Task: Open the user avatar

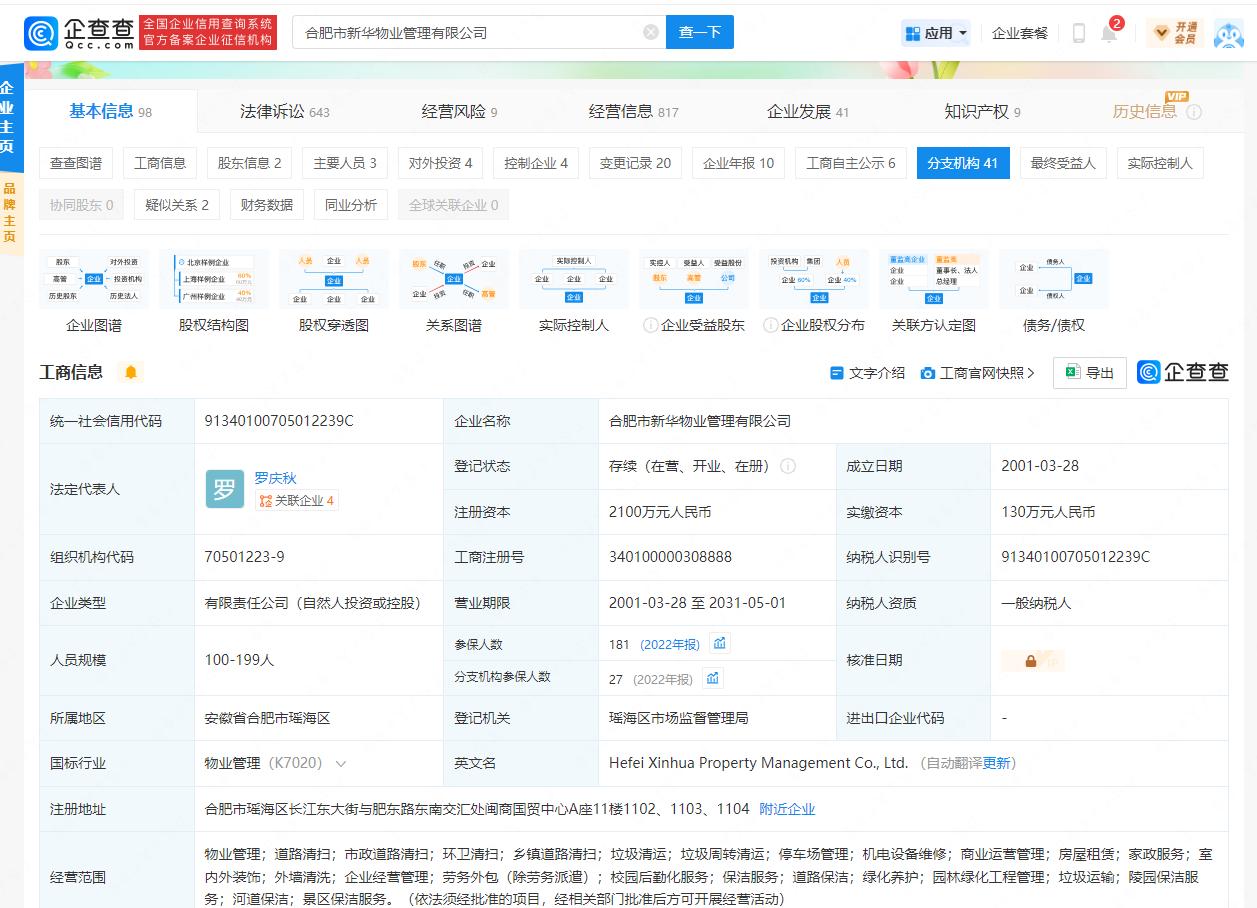Action: coord(1228,33)
